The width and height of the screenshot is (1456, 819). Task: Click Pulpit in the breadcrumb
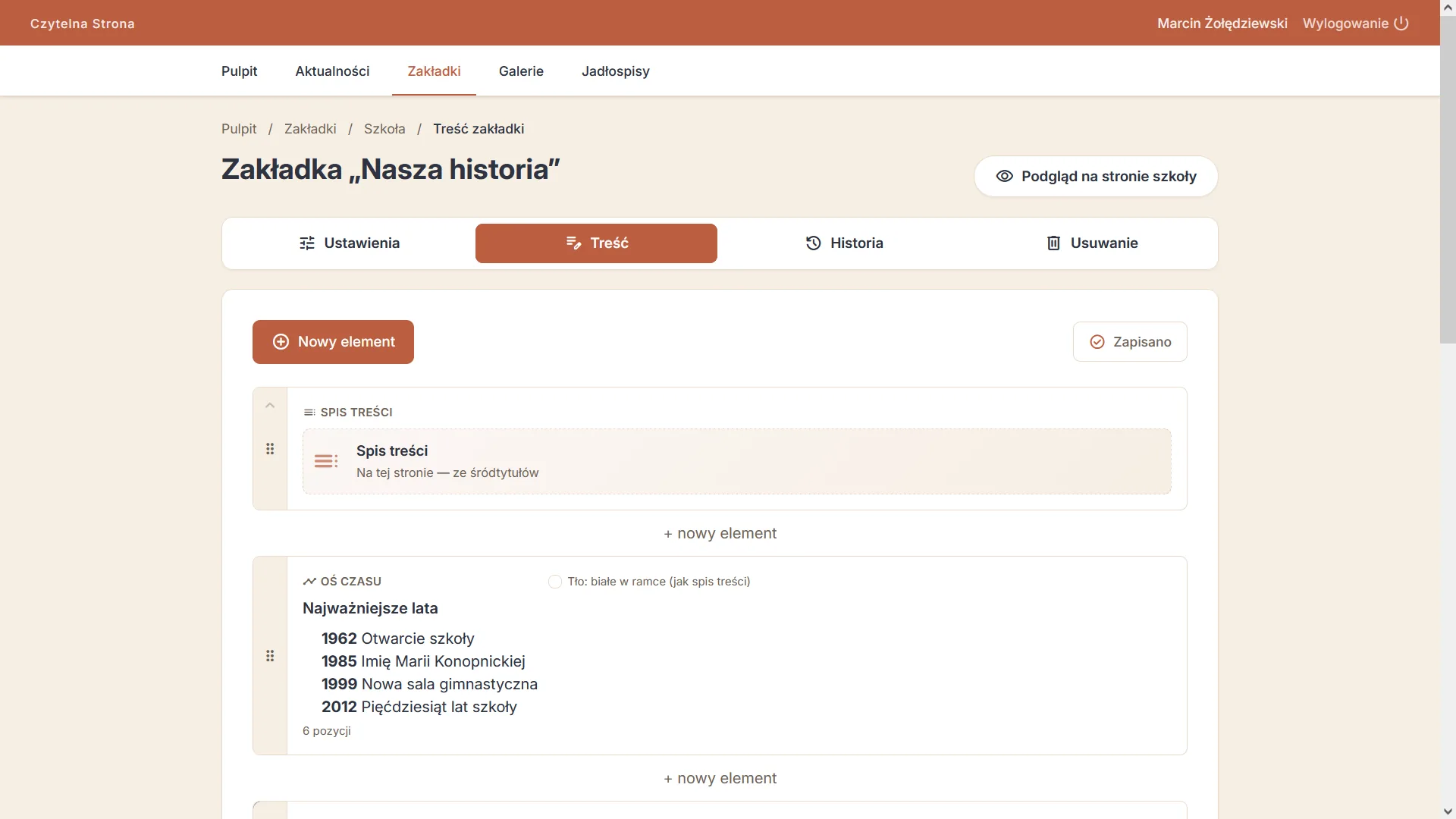(x=239, y=129)
